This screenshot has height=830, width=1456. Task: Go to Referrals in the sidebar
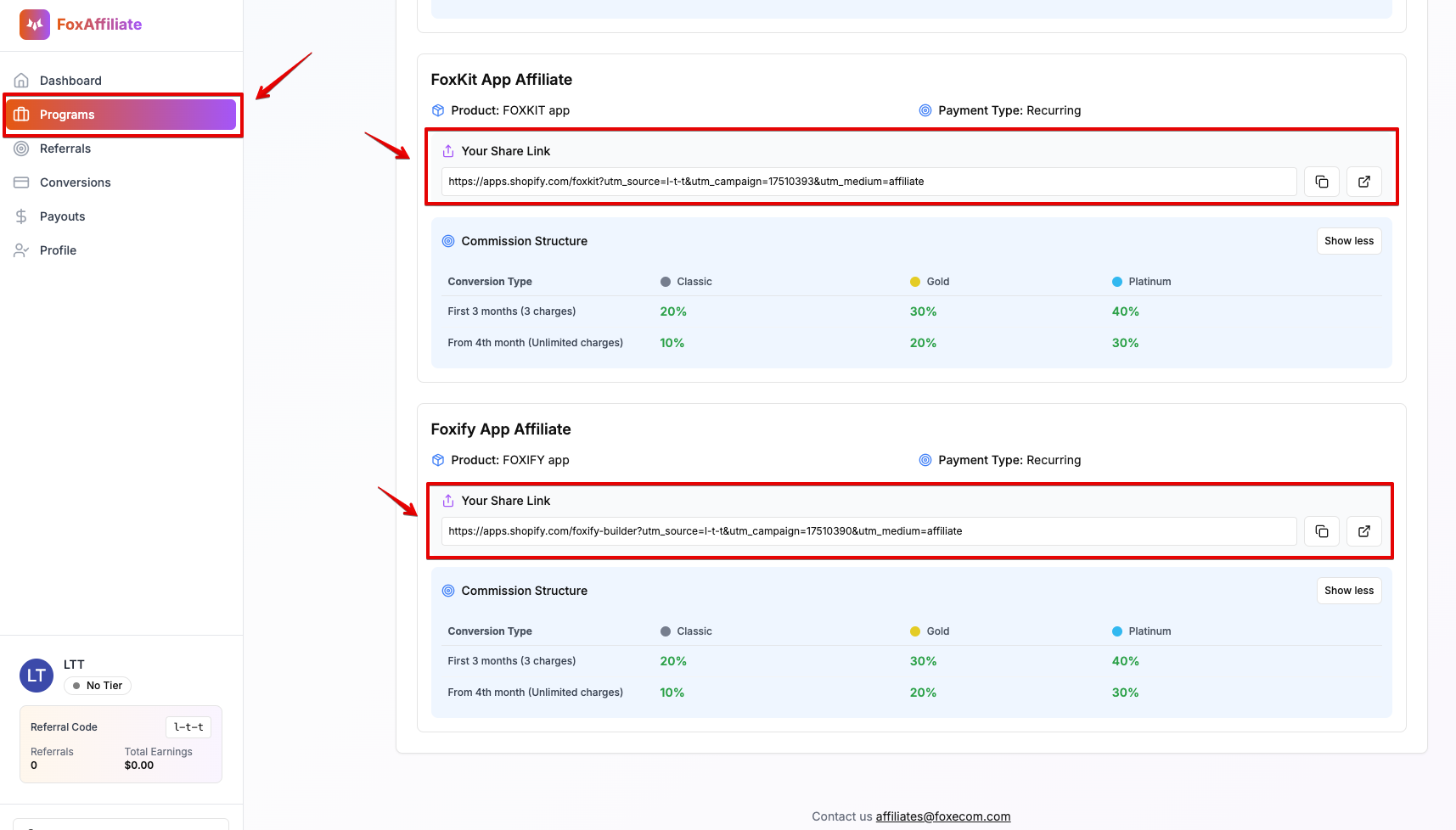tap(121, 149)
